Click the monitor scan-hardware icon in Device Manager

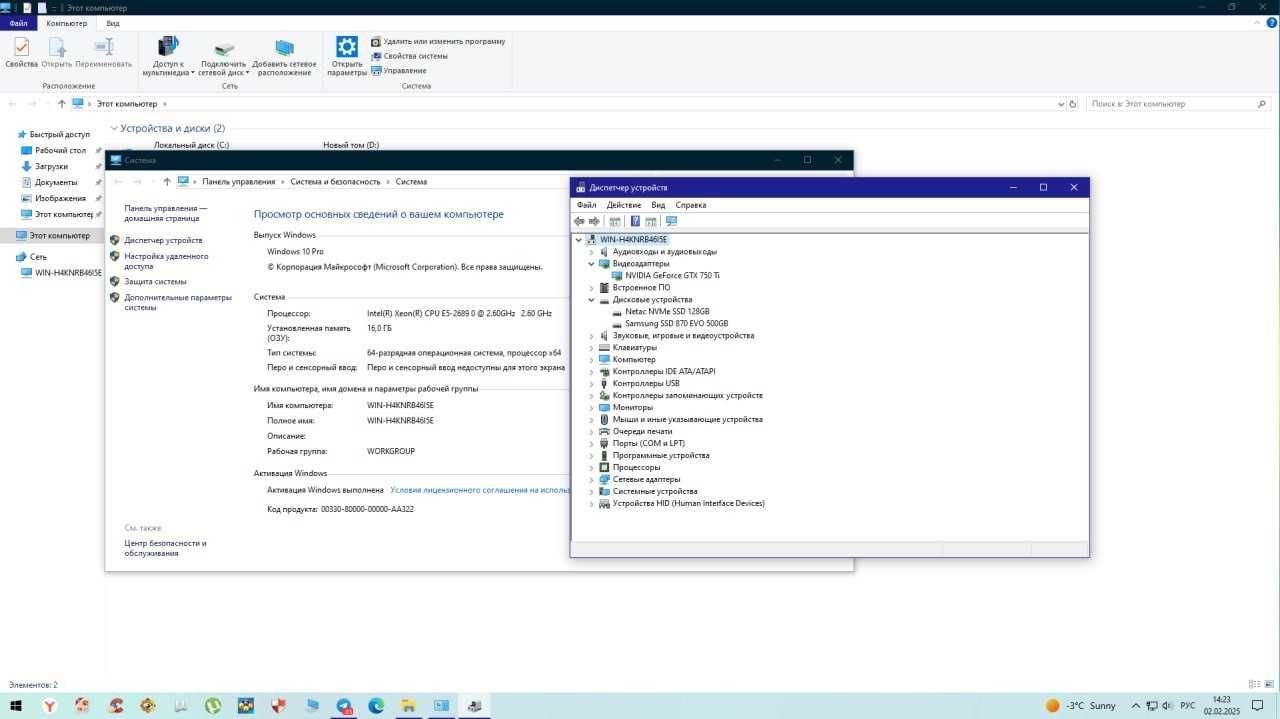click(671, 221)
